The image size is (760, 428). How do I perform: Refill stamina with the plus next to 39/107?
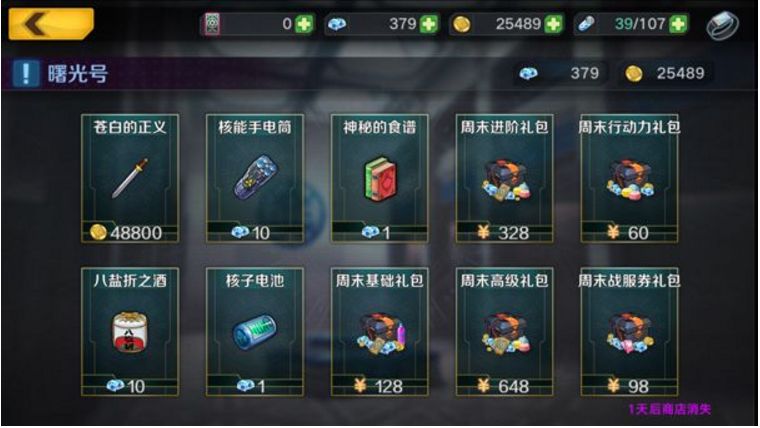coord(678,24)
